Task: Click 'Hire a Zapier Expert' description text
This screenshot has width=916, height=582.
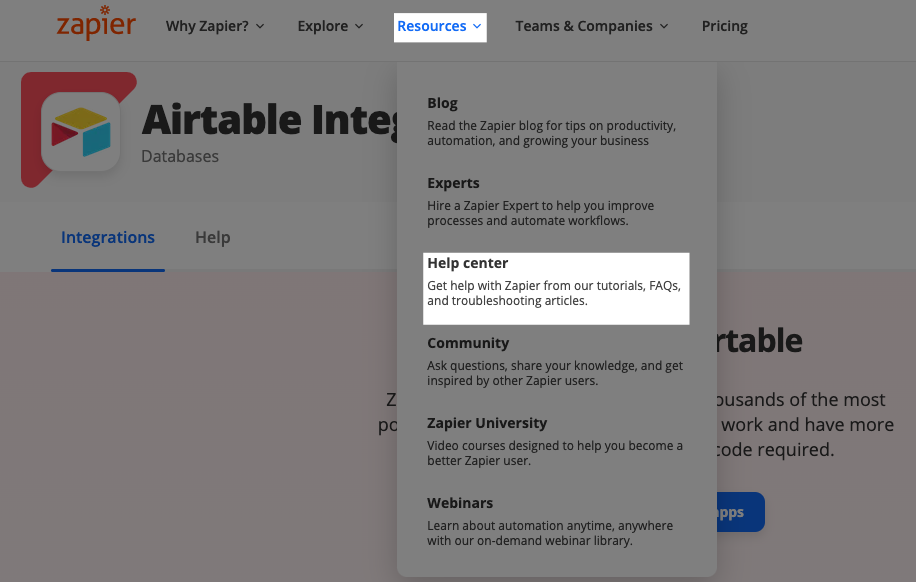Action: pos(540,213)
